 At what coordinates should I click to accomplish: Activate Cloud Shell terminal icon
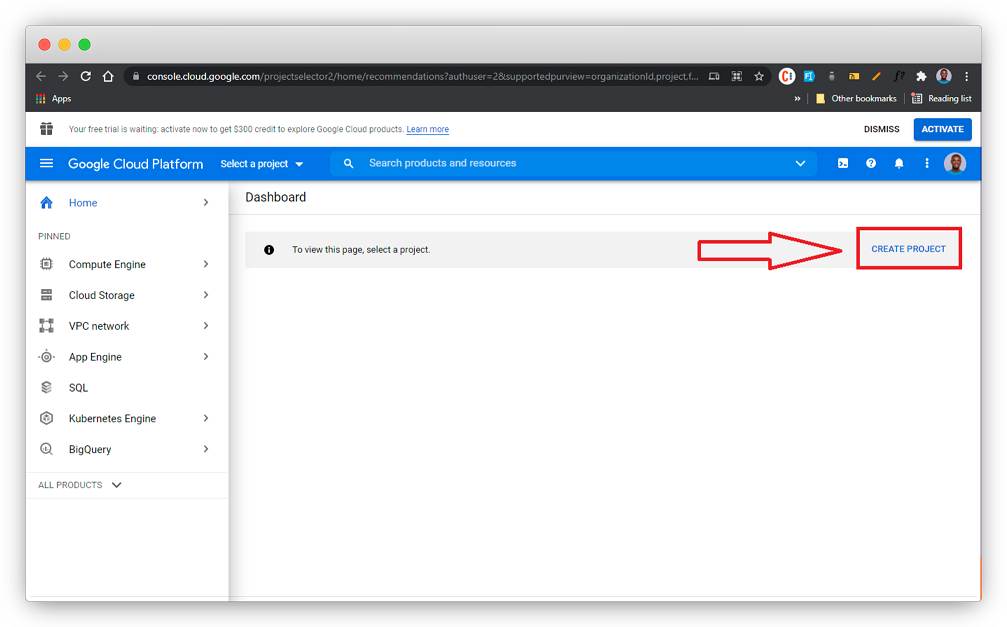point(843,163)
